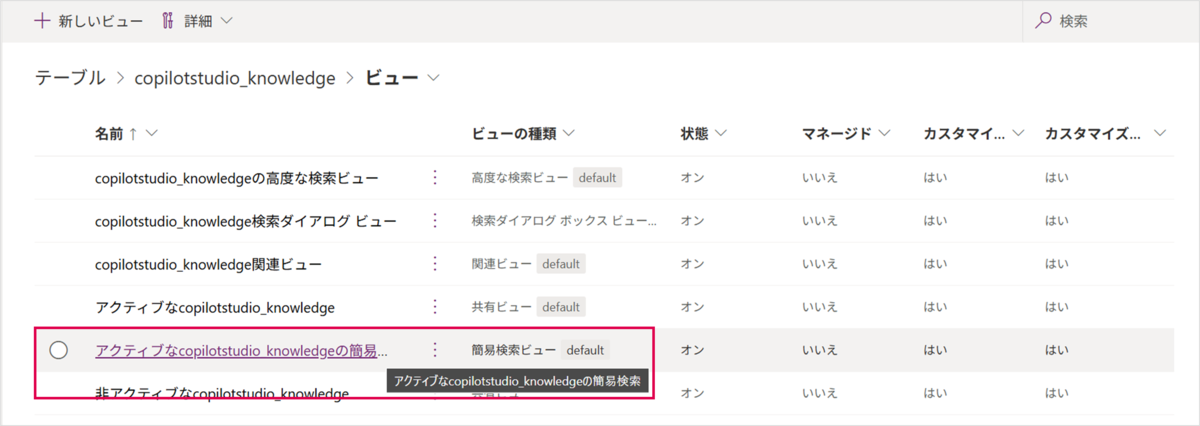
Task: Click いいえ managed value in 関連ビュー row
Action: click(819, 264)
